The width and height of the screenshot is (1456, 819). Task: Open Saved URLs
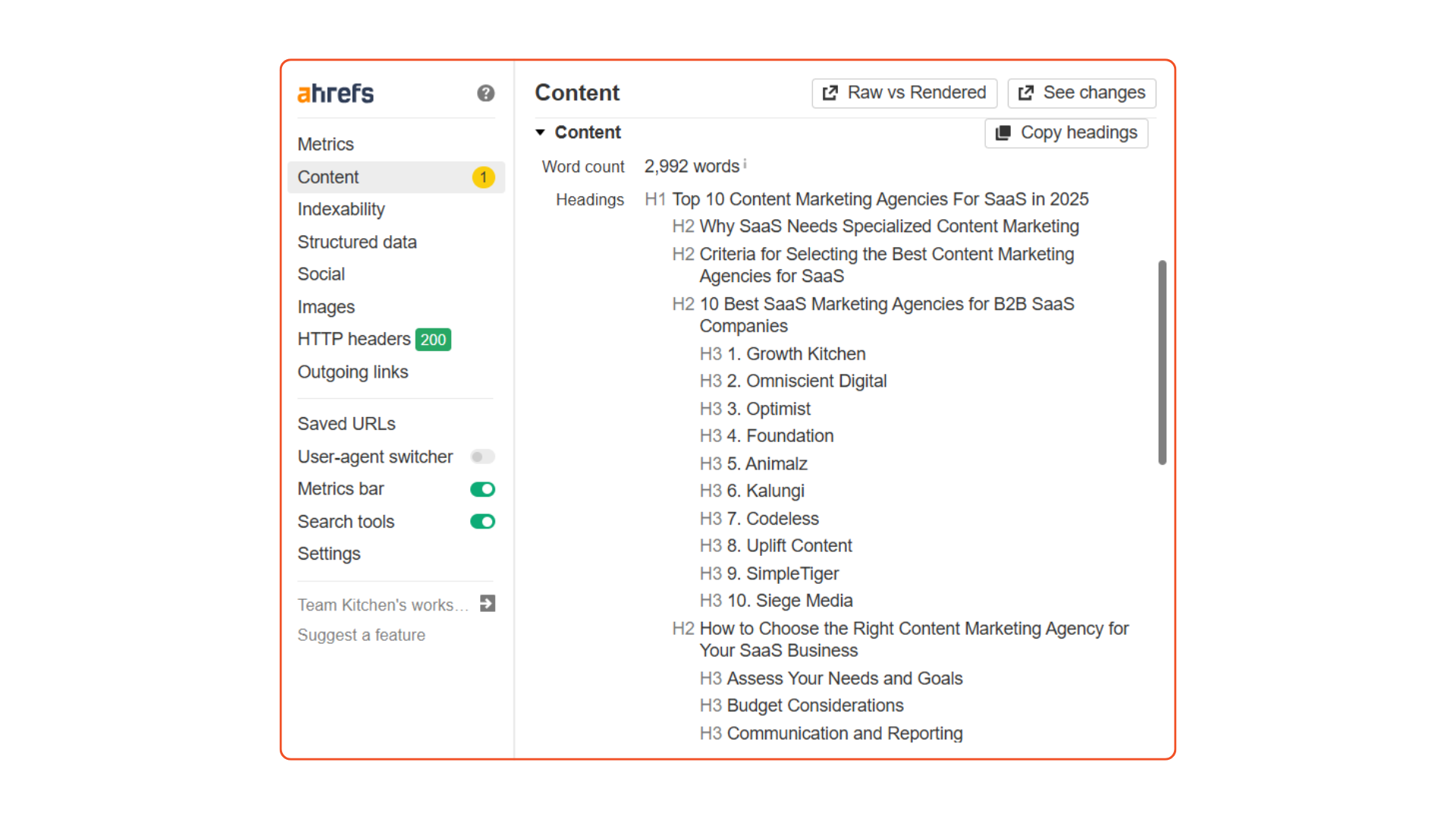[346, 424]
